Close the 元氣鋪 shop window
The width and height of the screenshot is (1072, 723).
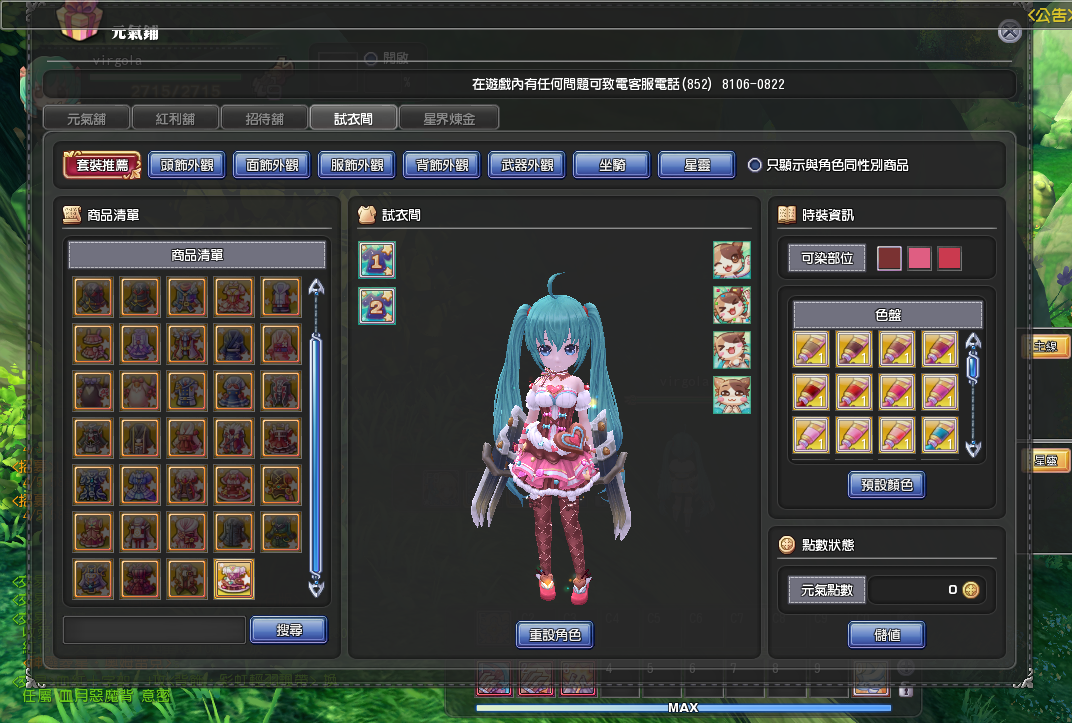click(1010, 31)
